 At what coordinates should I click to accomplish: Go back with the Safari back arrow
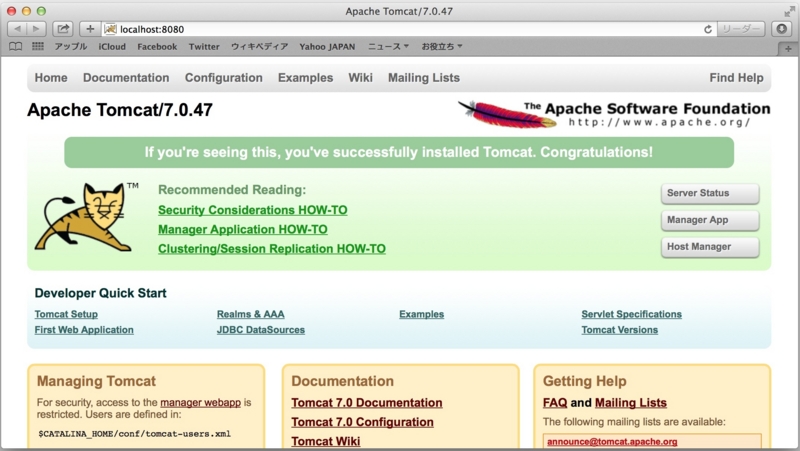pyautogui.click(x=17, y=29)
